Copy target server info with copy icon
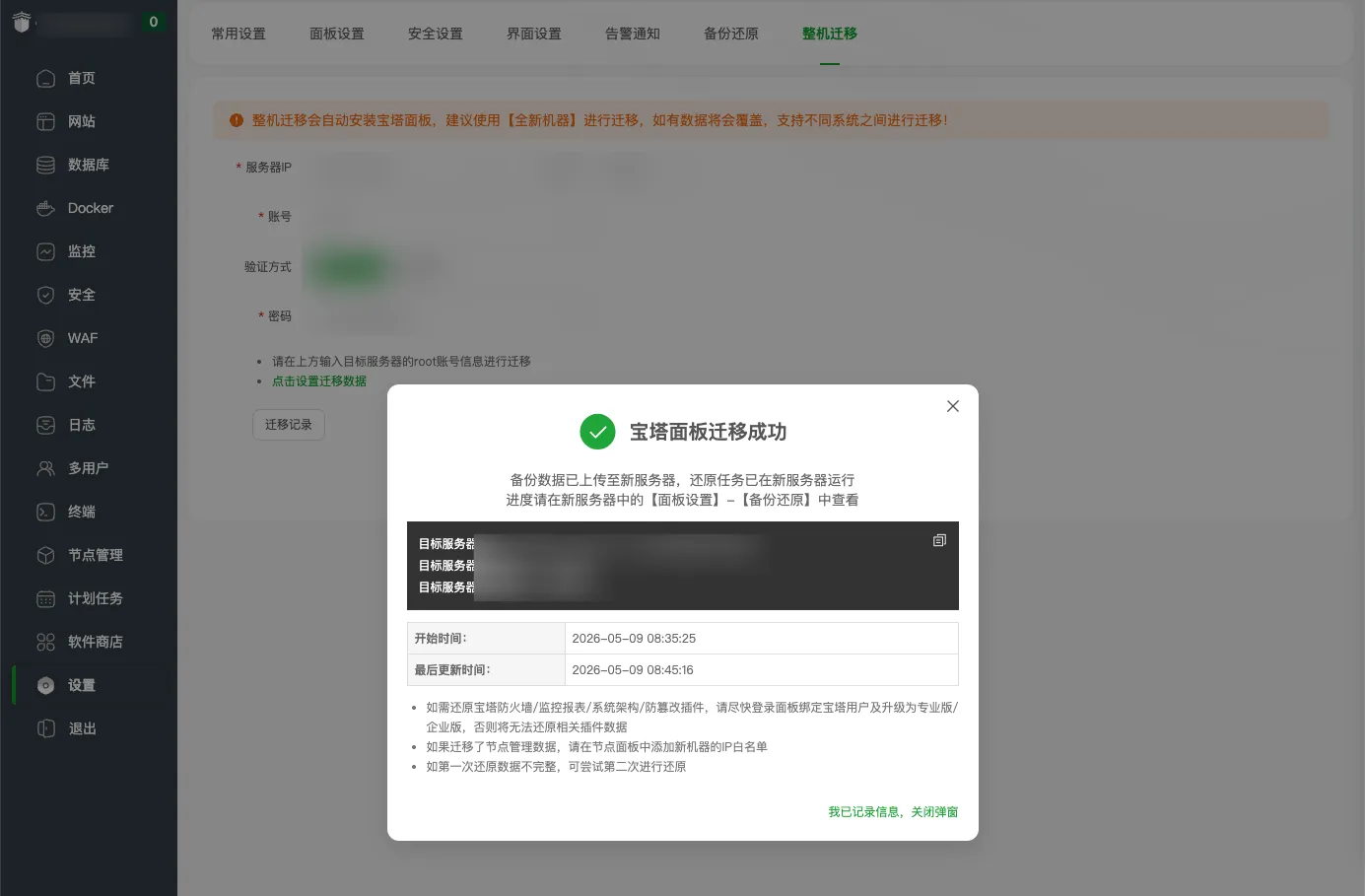The width and height of the screenshot is (1365, 896). (x=939, y=540)
